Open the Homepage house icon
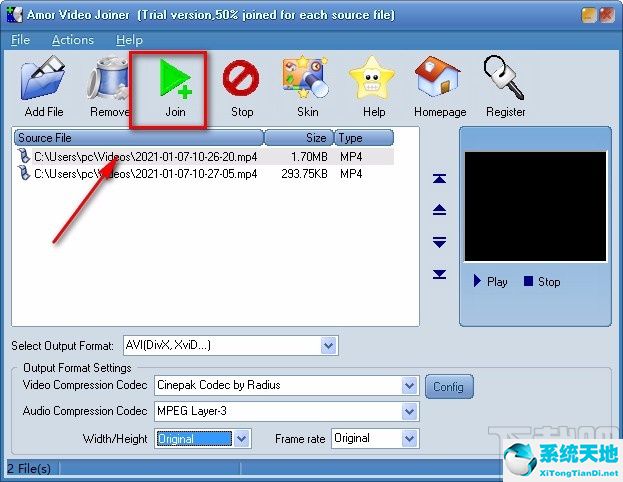This screenshot has width=623, height=482. (x=438, y=82)
